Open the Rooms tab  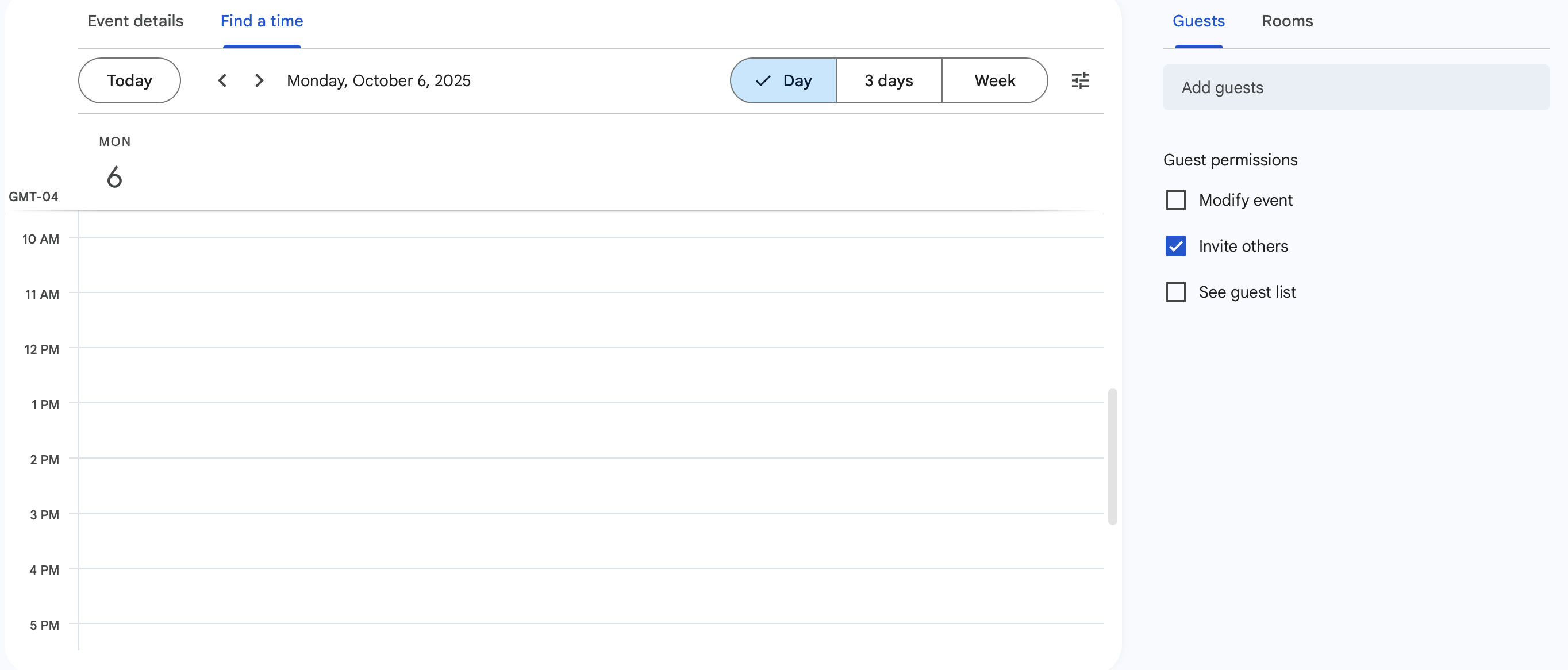[x=1287, y=21]
